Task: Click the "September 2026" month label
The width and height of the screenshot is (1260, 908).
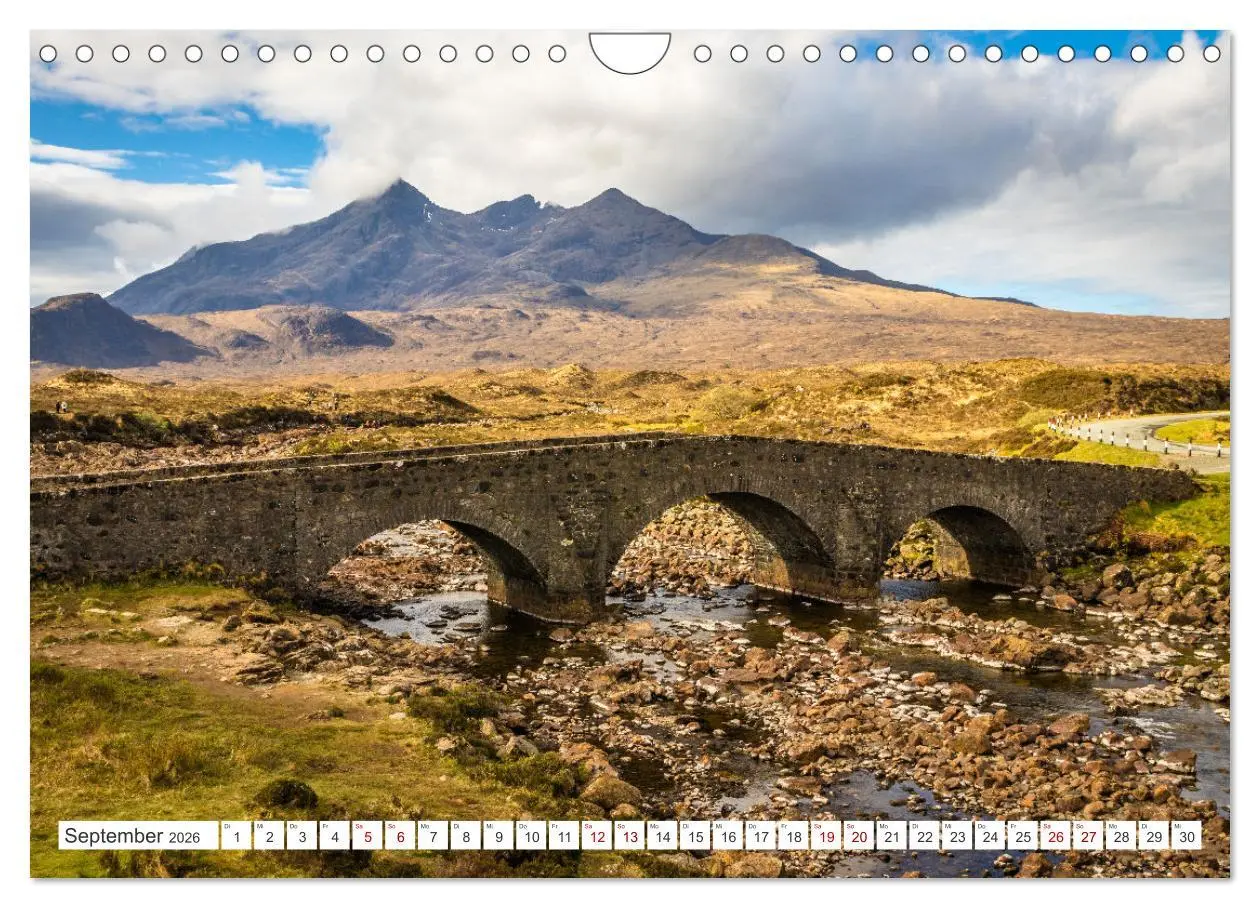Action: [x=138, y=836]
